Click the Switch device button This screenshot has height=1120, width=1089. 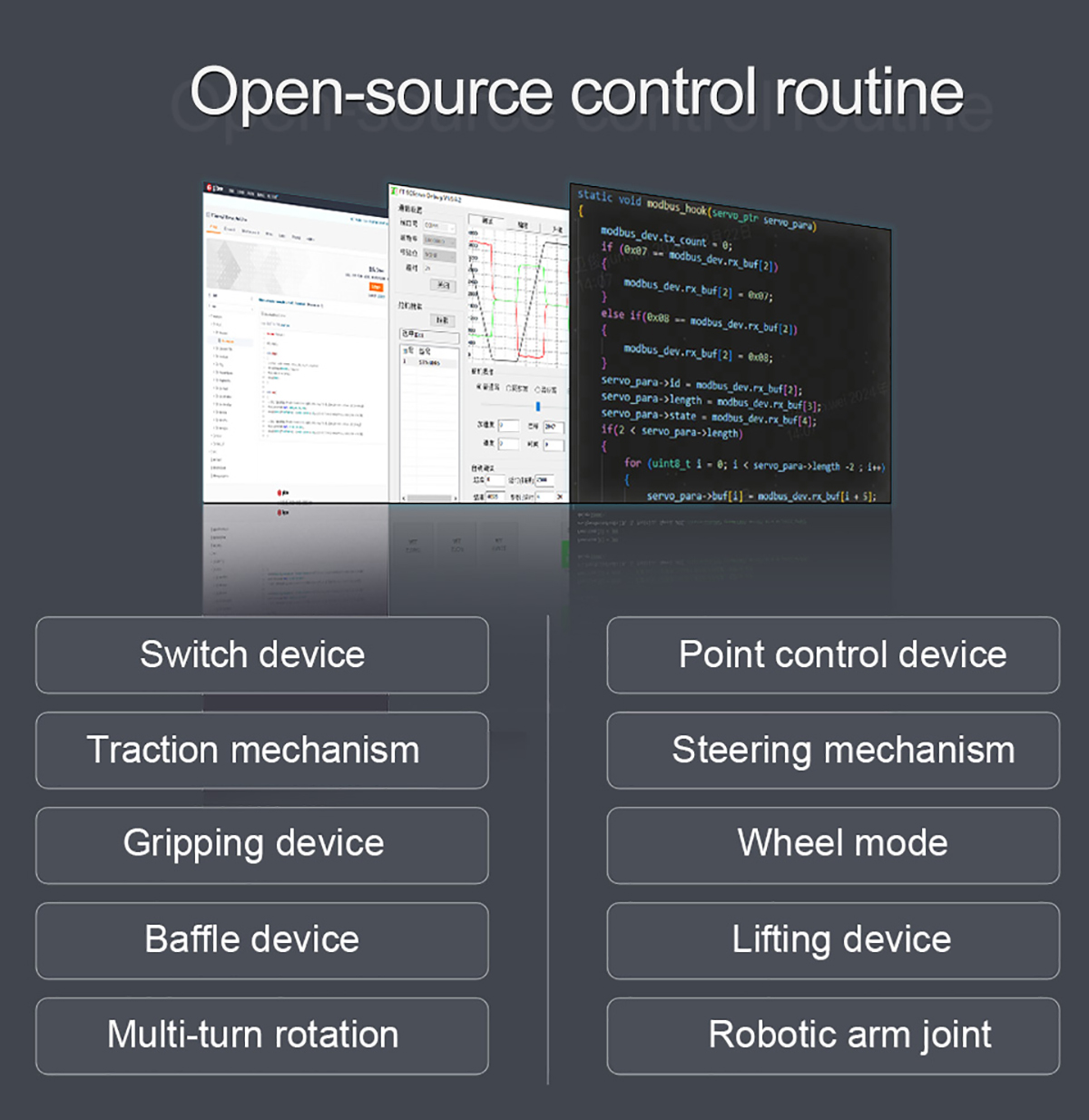(x=261, y=655)
